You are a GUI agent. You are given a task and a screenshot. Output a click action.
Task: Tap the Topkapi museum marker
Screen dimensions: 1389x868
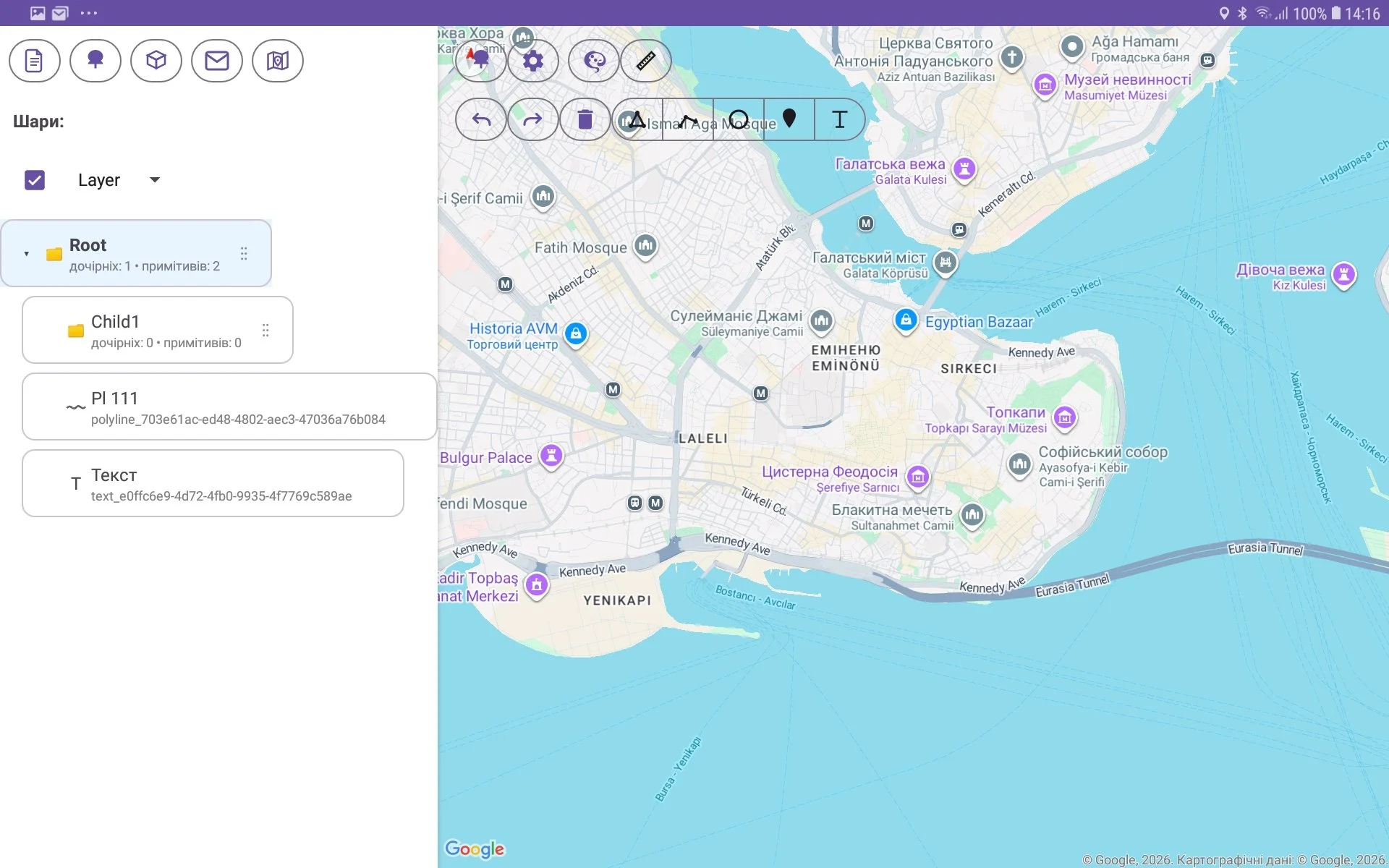coord(1064,418)
